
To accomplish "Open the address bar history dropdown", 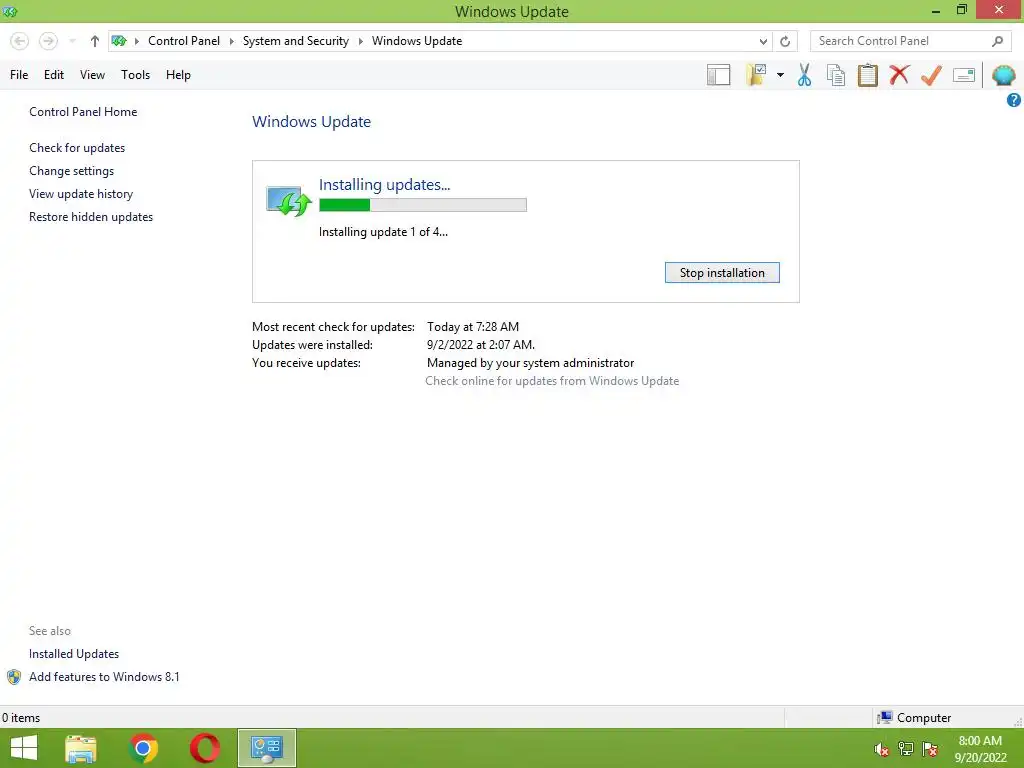I will point(763,41).
